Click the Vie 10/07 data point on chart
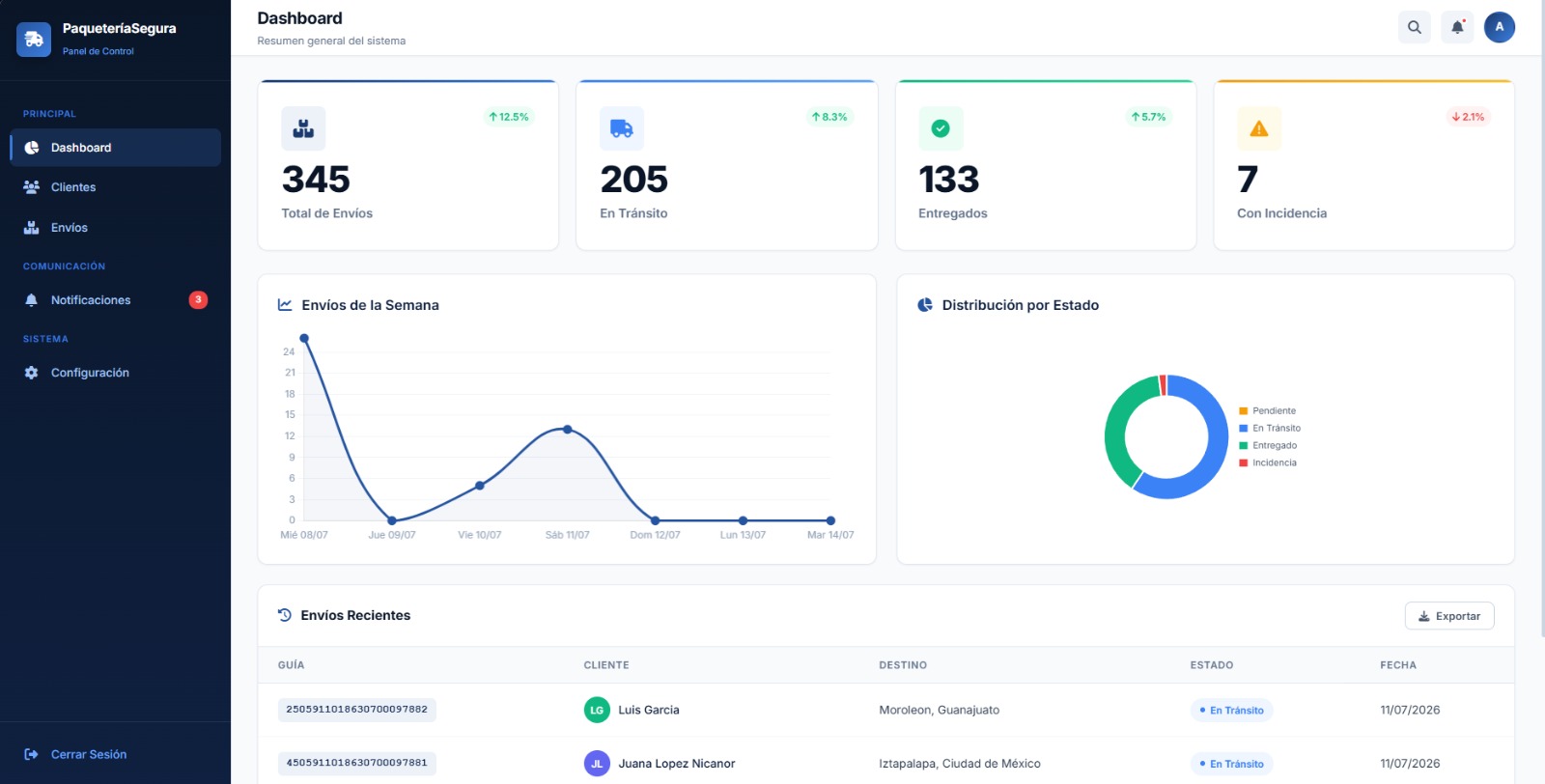1545x784 pixels. (x=480, y=486)
